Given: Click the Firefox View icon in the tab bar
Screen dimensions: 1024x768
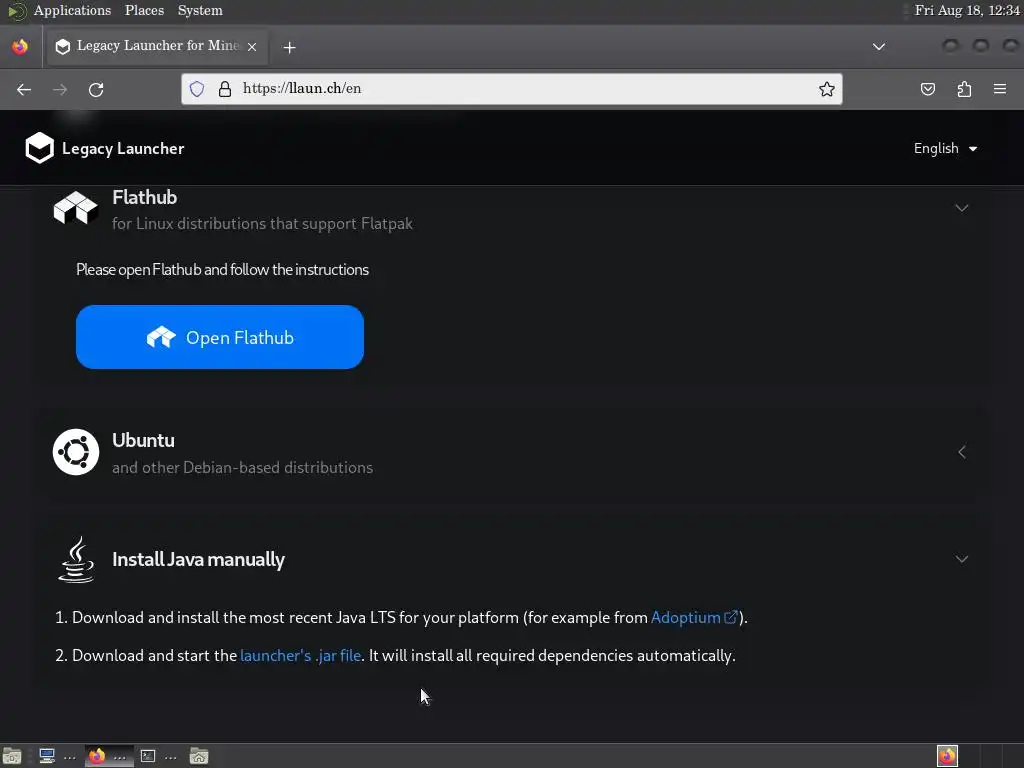Looking at the screenshot, I should pos(20,46).
